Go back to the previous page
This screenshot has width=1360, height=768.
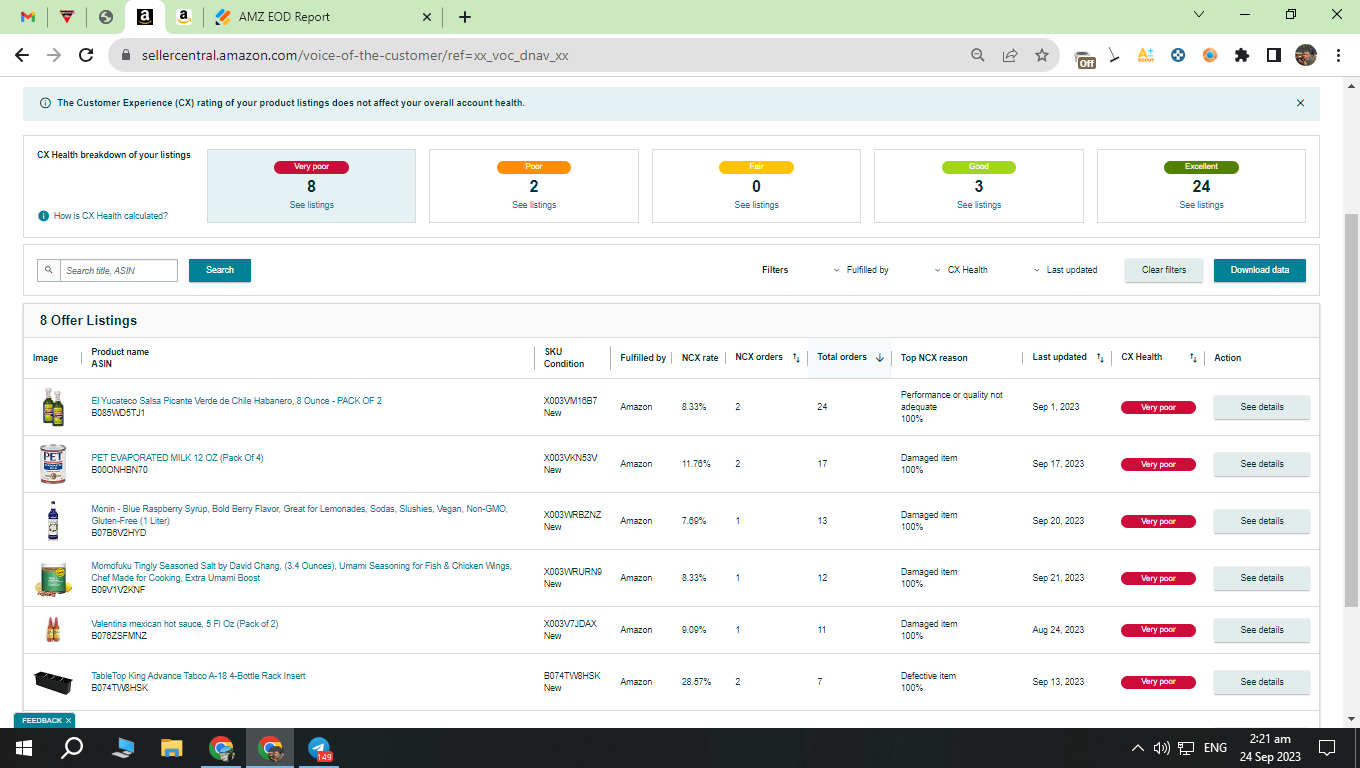[22, 56]
